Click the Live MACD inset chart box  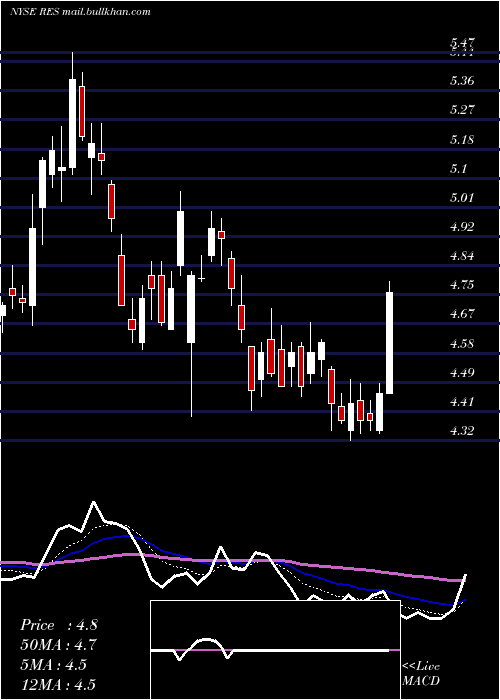275,650
